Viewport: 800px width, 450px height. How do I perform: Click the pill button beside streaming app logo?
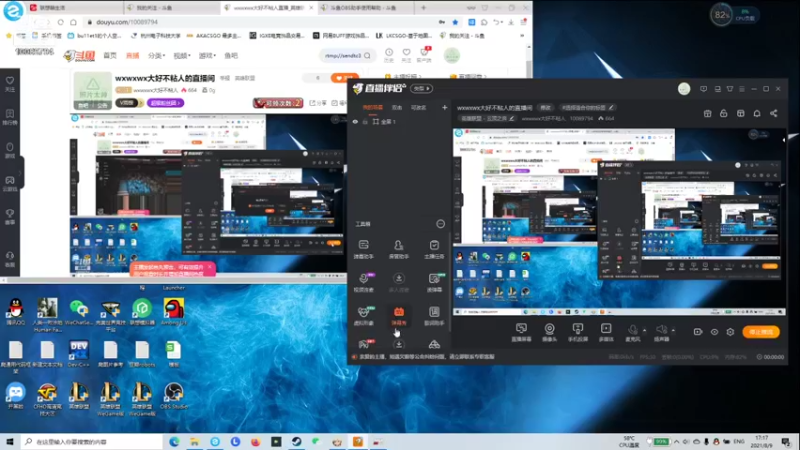pos(421,88)
